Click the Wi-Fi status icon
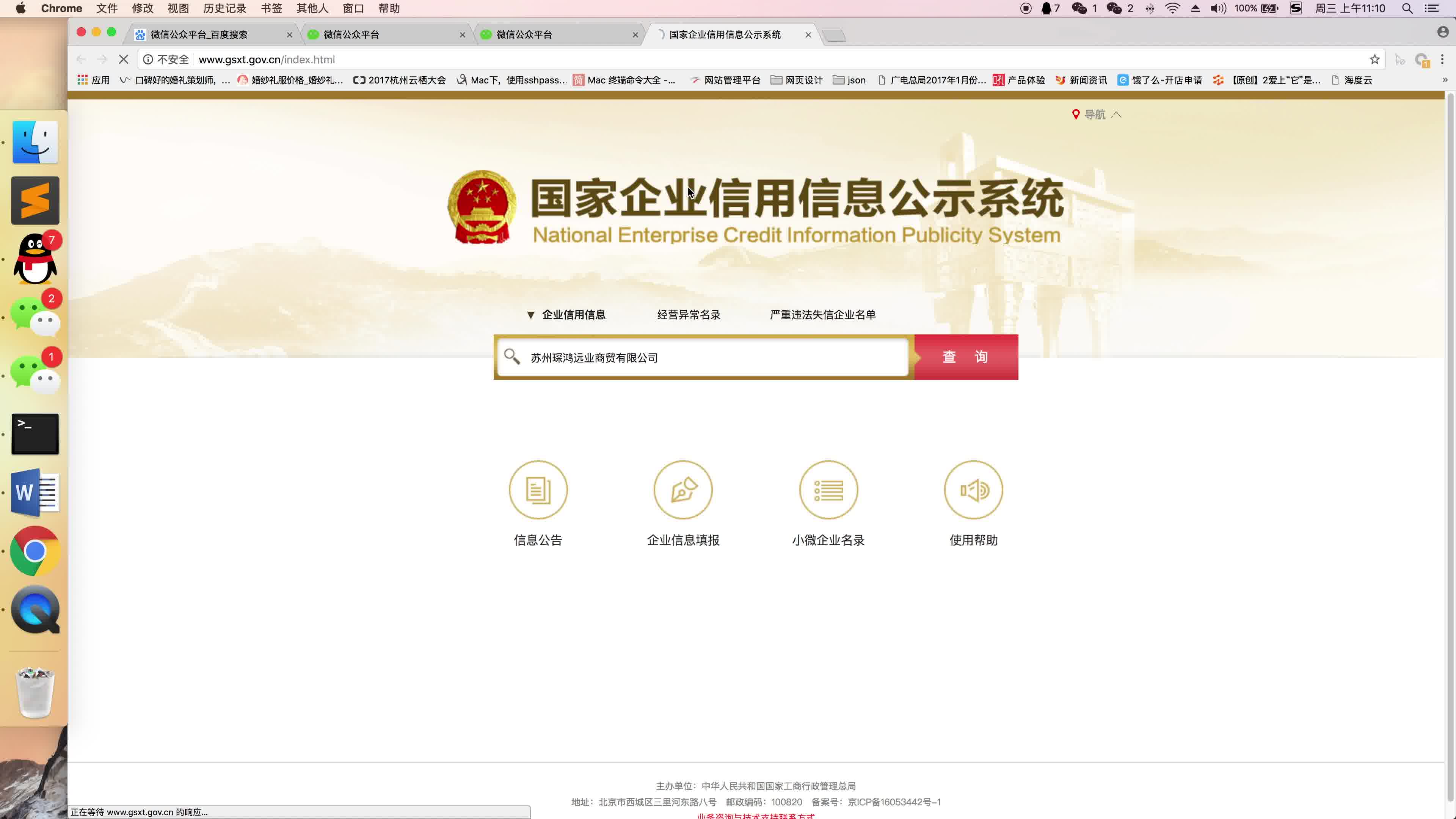 1172,8
